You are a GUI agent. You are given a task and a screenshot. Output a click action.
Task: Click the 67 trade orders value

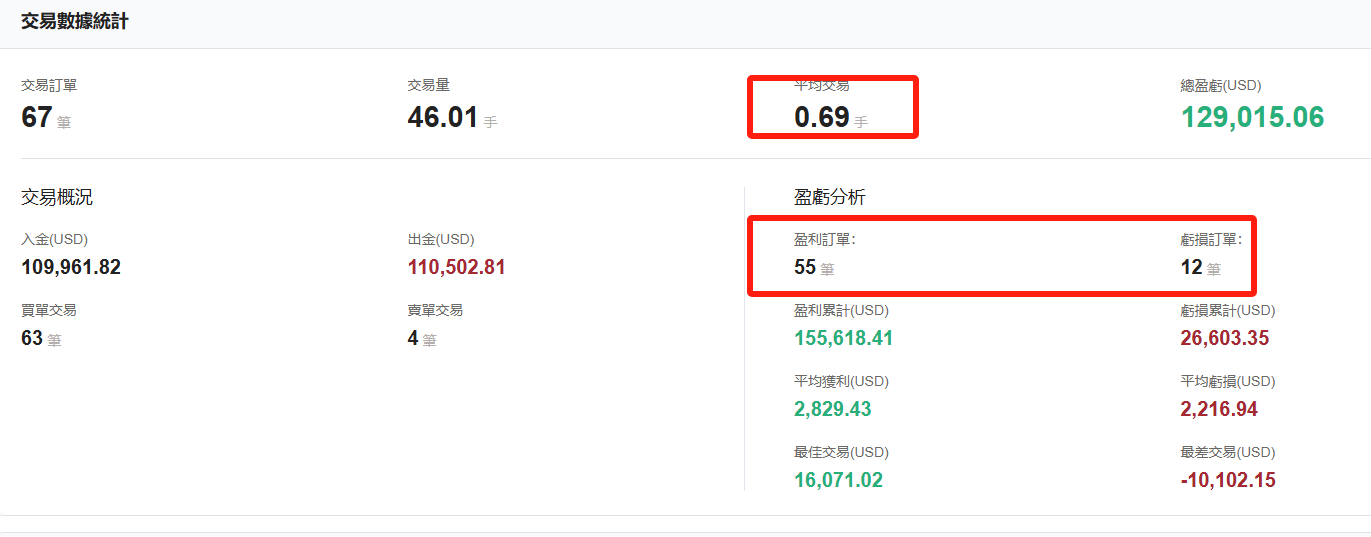(x=37, y=118)
